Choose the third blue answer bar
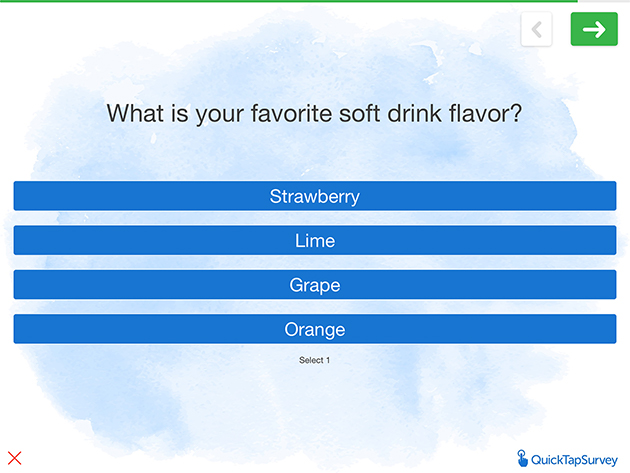Image resolution: width=630 pixels, height=473 pixels. click(x=315, y=285)
